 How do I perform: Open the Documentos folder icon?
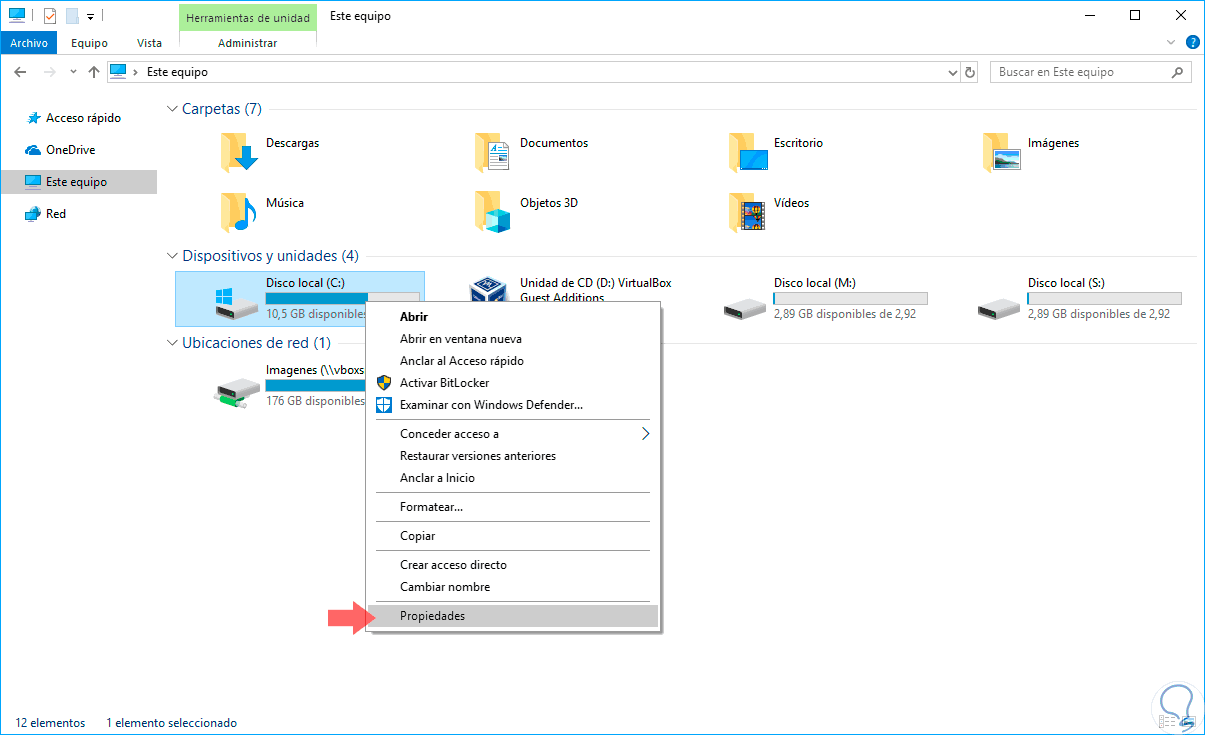494,152
